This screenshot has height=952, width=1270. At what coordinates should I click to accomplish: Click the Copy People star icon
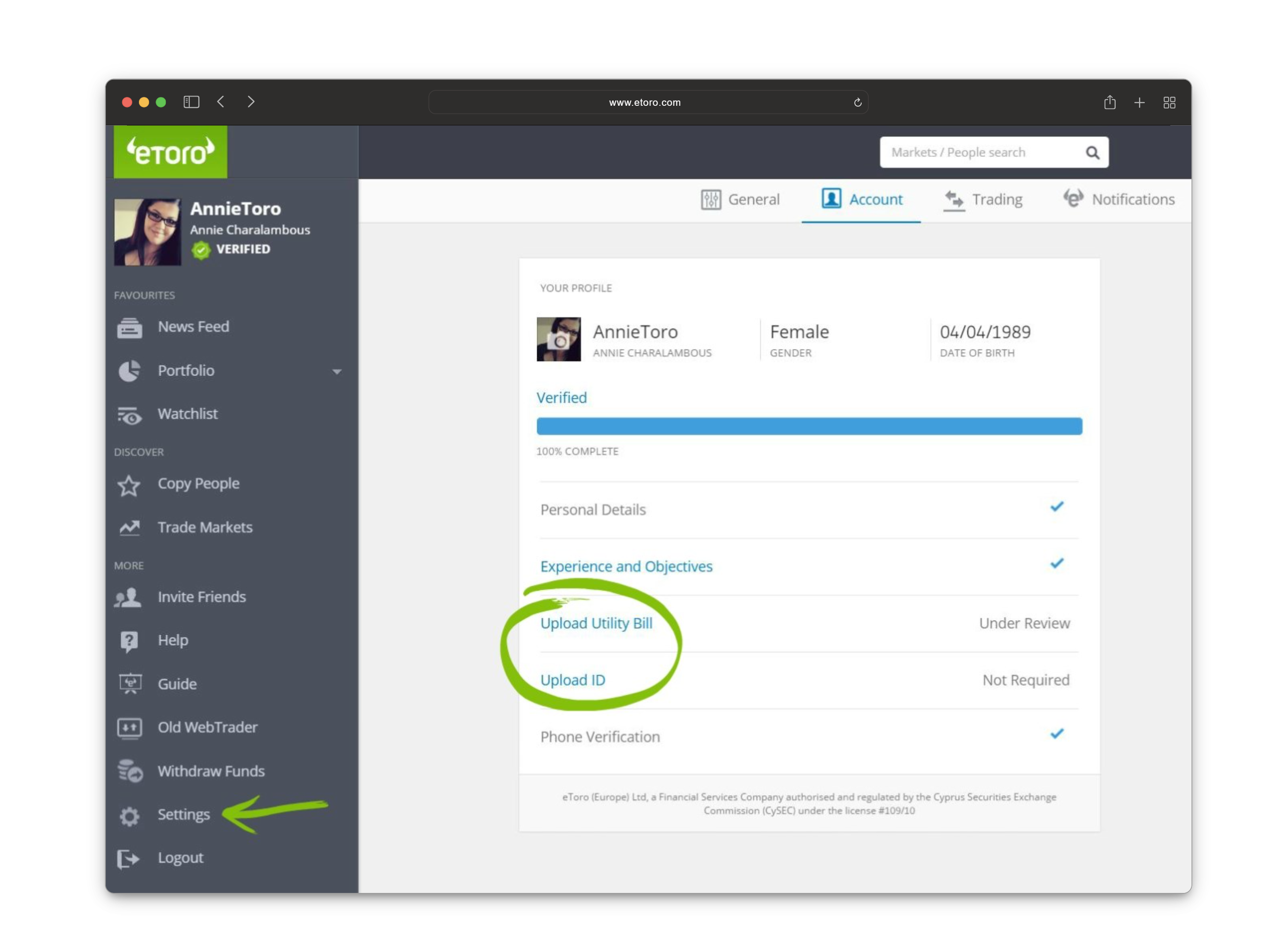[x=129, y=485]
